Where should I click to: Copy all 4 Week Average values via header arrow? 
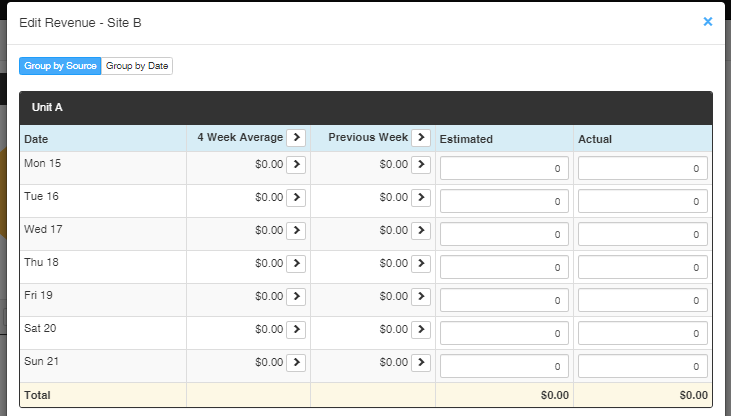pos(296,138)
